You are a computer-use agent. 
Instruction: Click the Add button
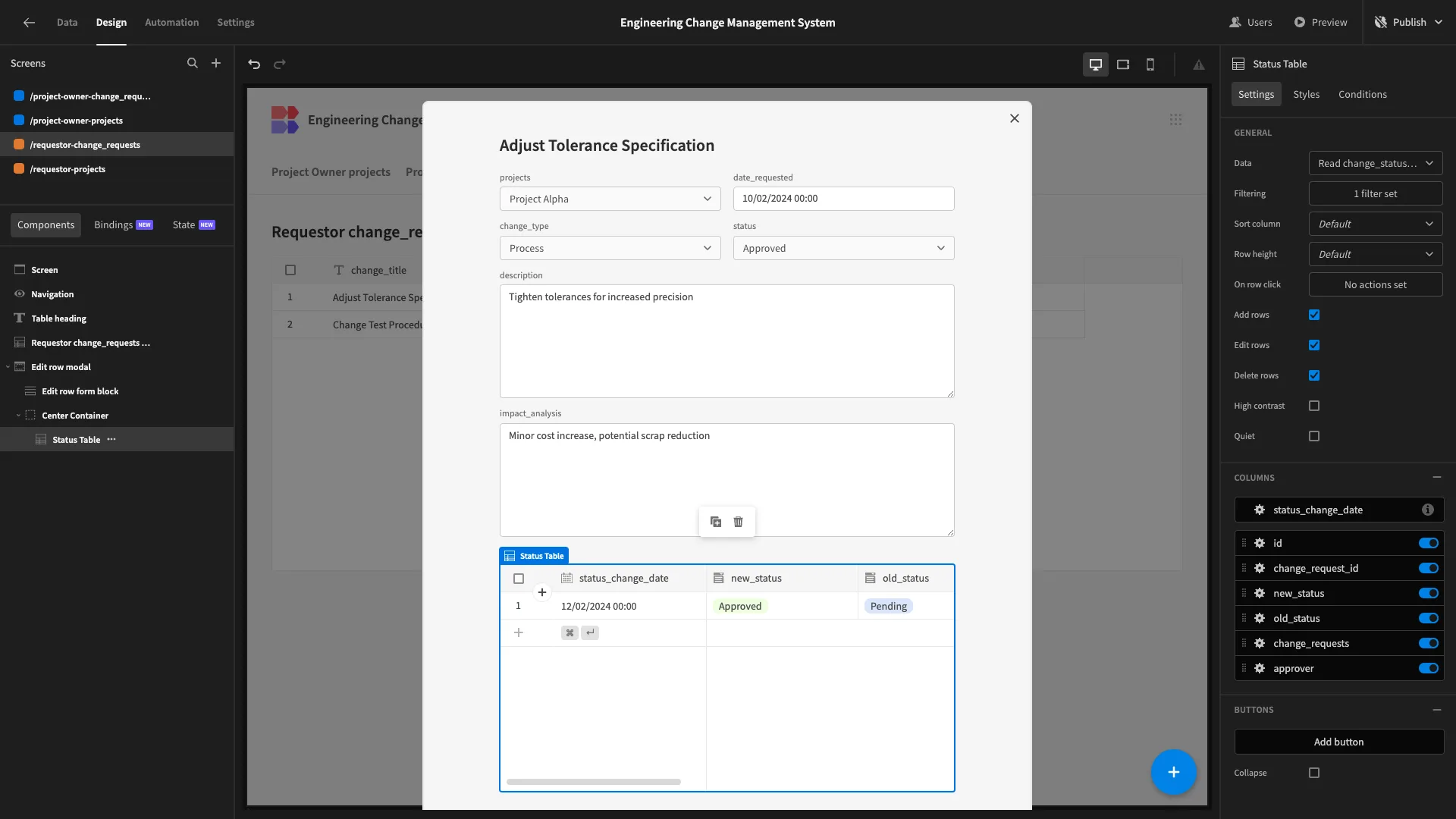(x=1339, y=742)
